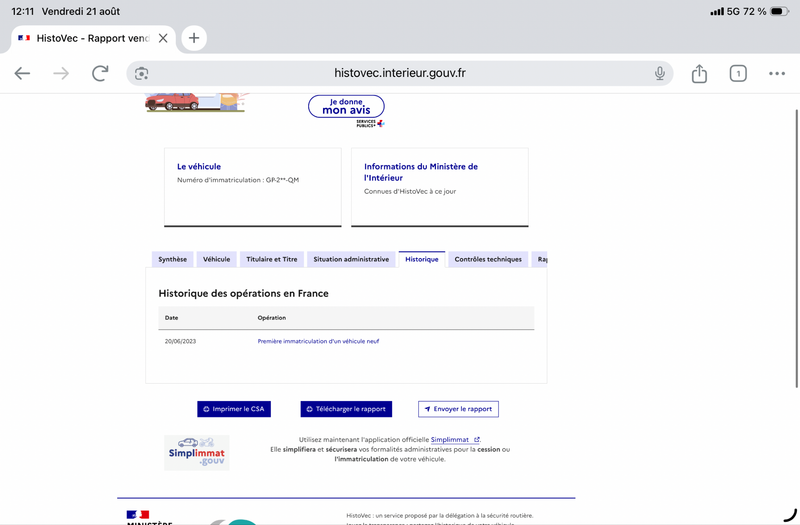
Task: Click 'Première immatriculation d'un véhicule neuf' link
Action: [x=318, y=341]
